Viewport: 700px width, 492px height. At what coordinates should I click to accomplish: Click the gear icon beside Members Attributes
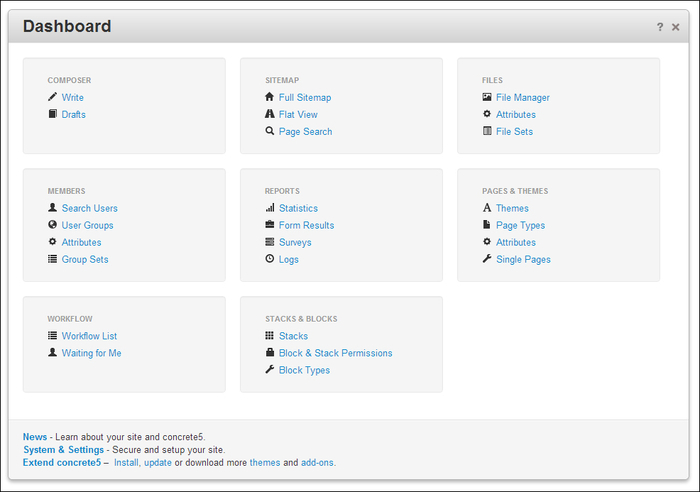point(52,242)
